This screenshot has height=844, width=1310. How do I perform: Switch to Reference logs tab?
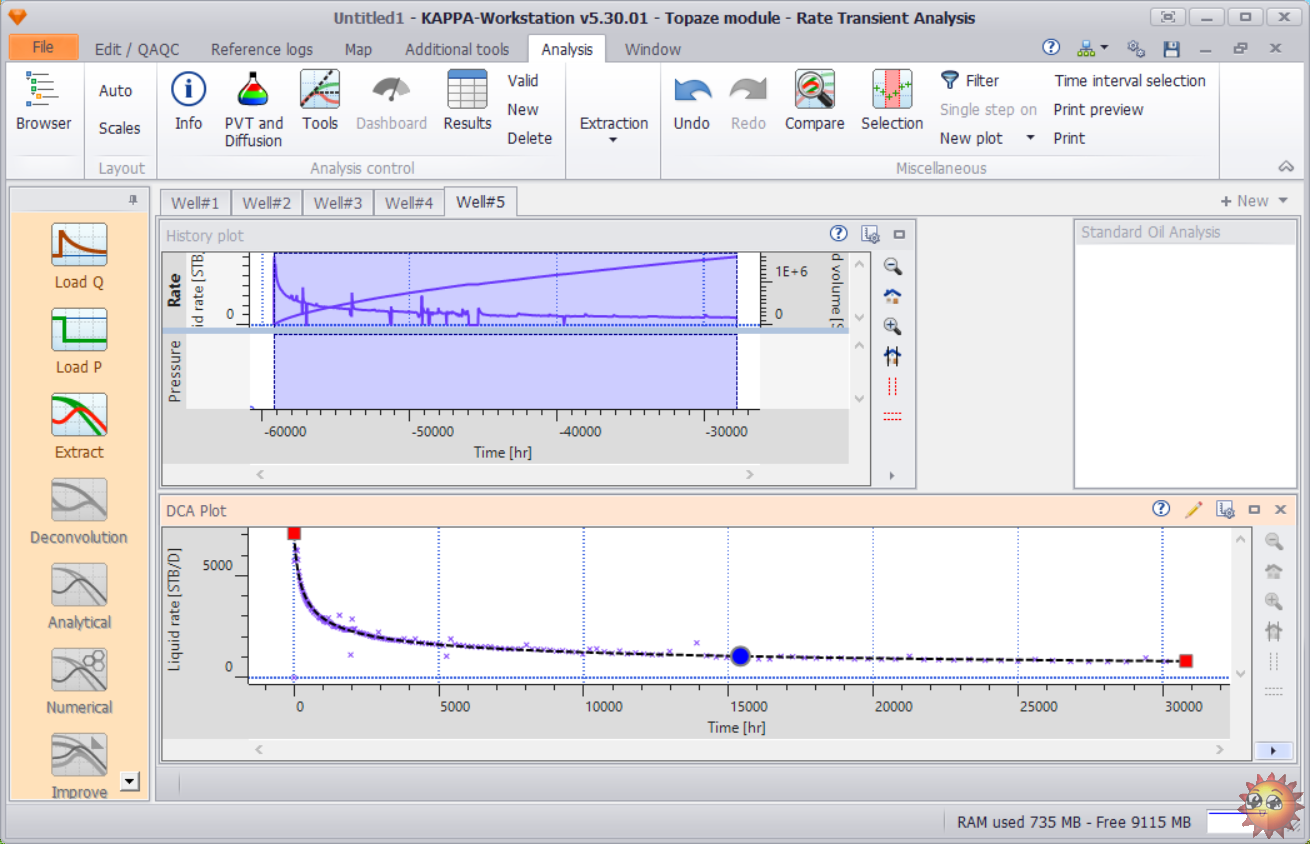click(262, 49)
